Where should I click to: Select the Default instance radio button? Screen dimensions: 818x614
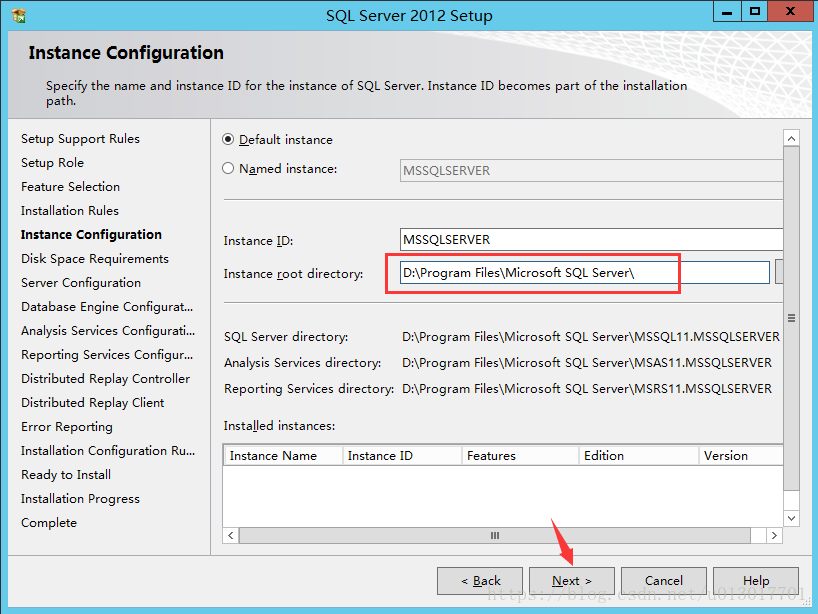228,140
